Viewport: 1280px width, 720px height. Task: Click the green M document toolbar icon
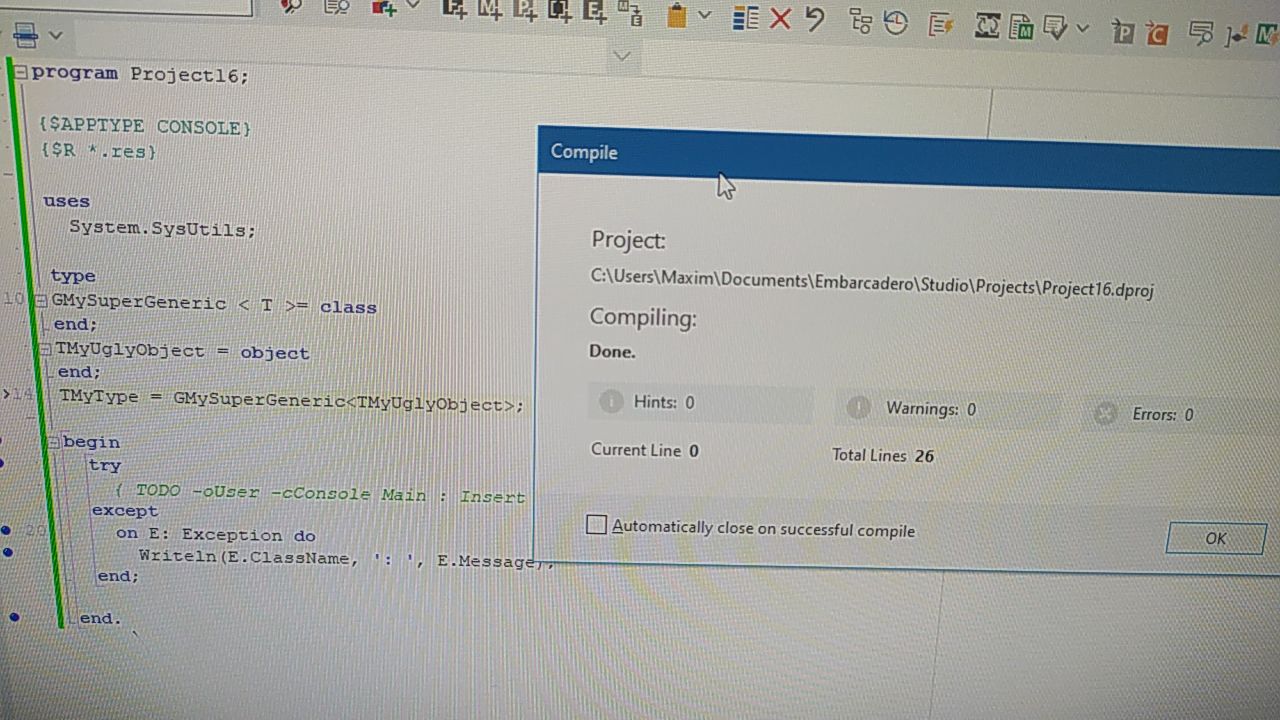pos(1021,27)
